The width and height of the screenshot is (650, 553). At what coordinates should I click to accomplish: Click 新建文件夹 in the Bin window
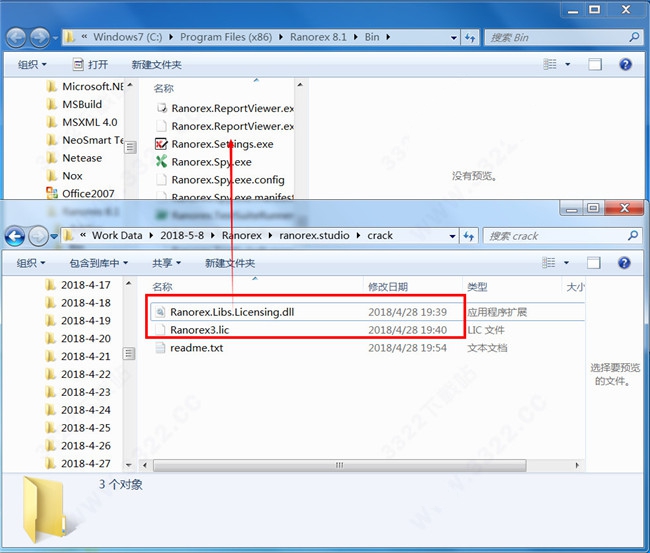point(156,65)
